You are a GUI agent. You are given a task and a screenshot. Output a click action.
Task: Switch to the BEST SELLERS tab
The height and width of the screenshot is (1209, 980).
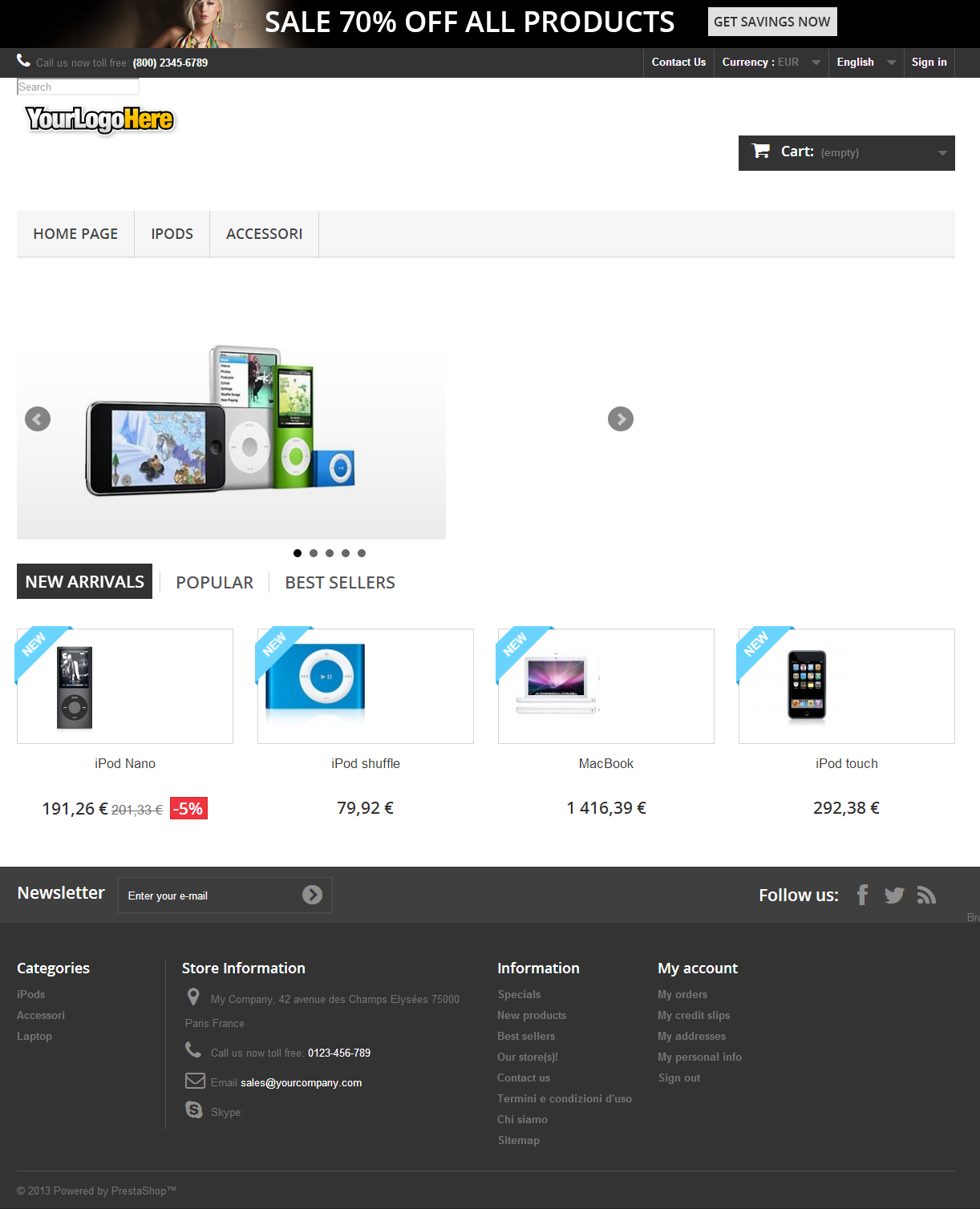(x=340, y=583)
